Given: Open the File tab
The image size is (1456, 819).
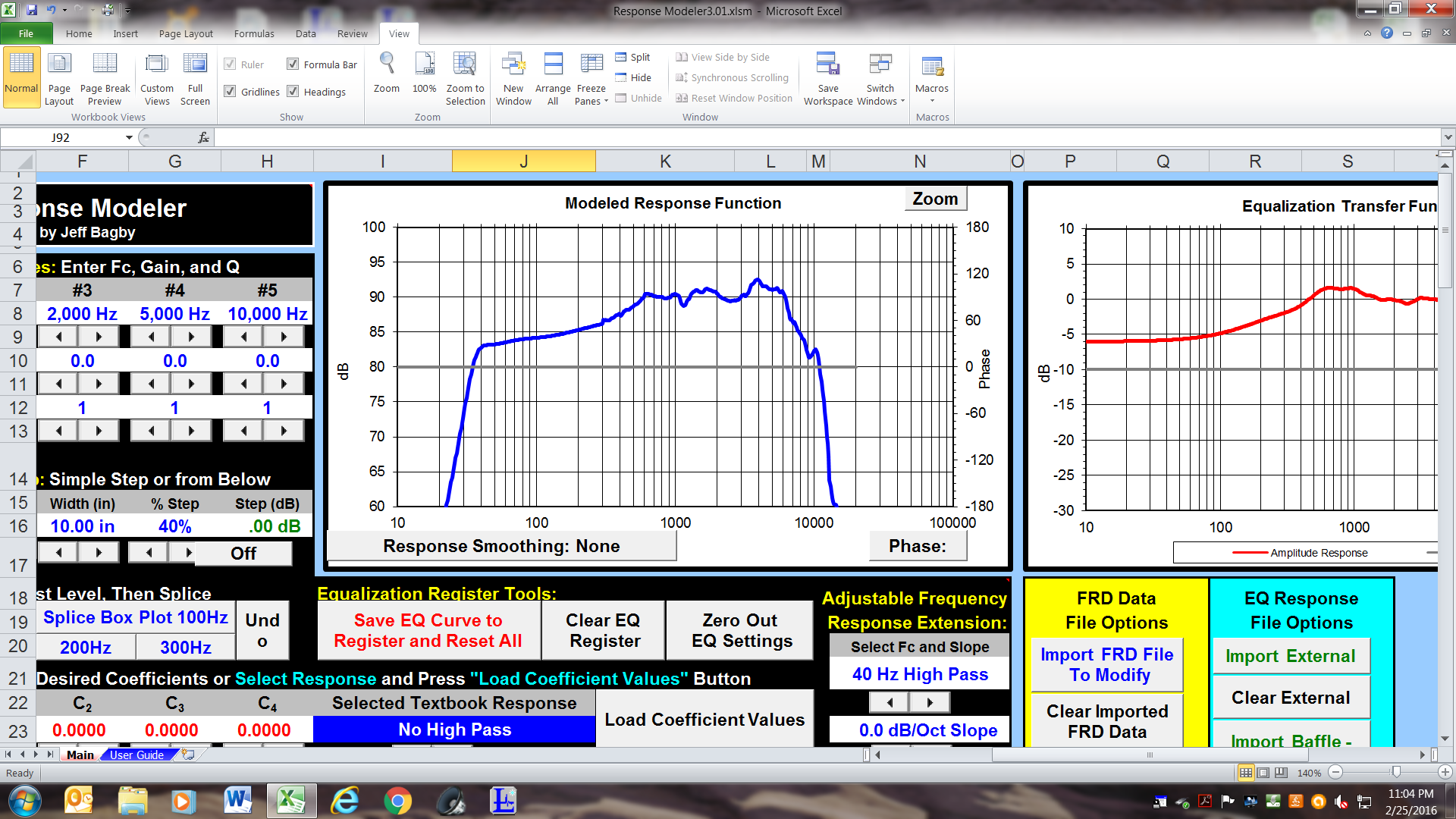Looking at the screenshot, I should [x=26, y=33].
